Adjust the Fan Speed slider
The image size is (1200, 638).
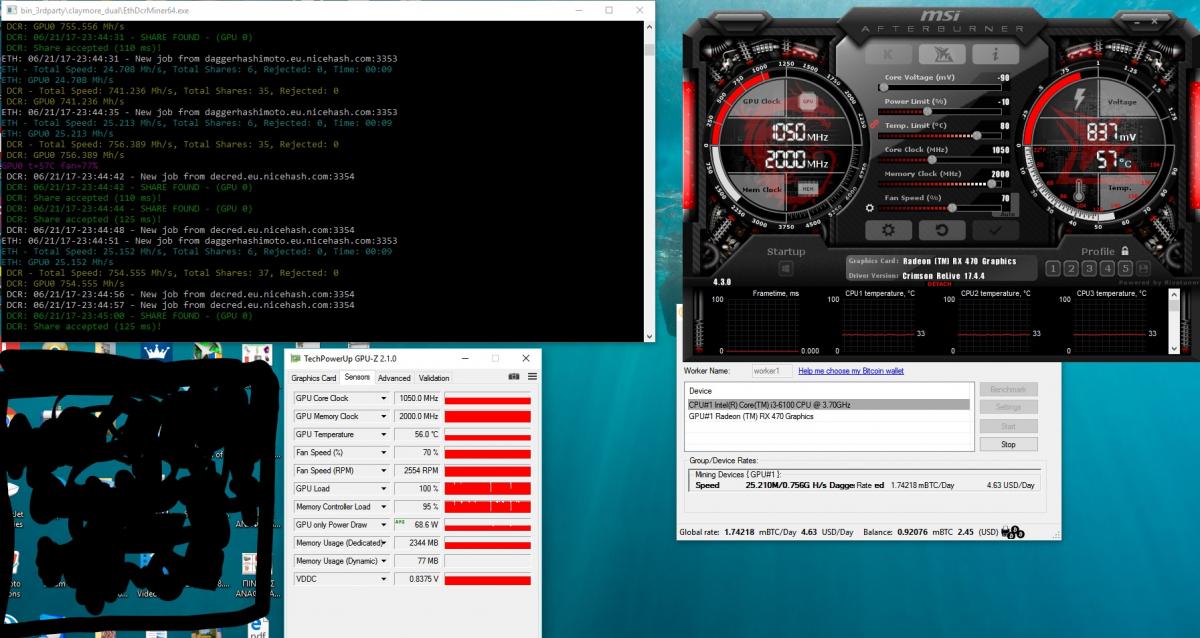938,208
